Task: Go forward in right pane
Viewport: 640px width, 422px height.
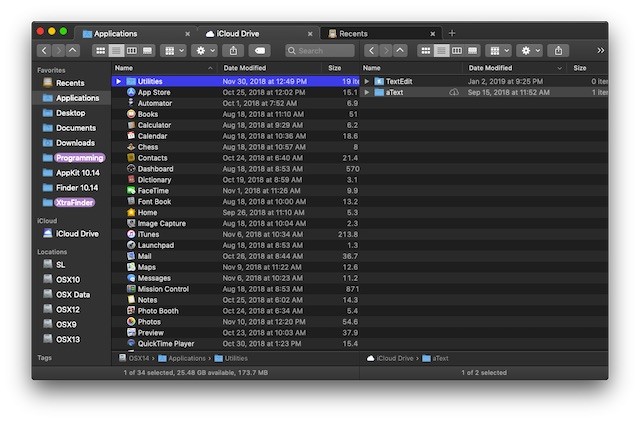Action: click(386, 51)
